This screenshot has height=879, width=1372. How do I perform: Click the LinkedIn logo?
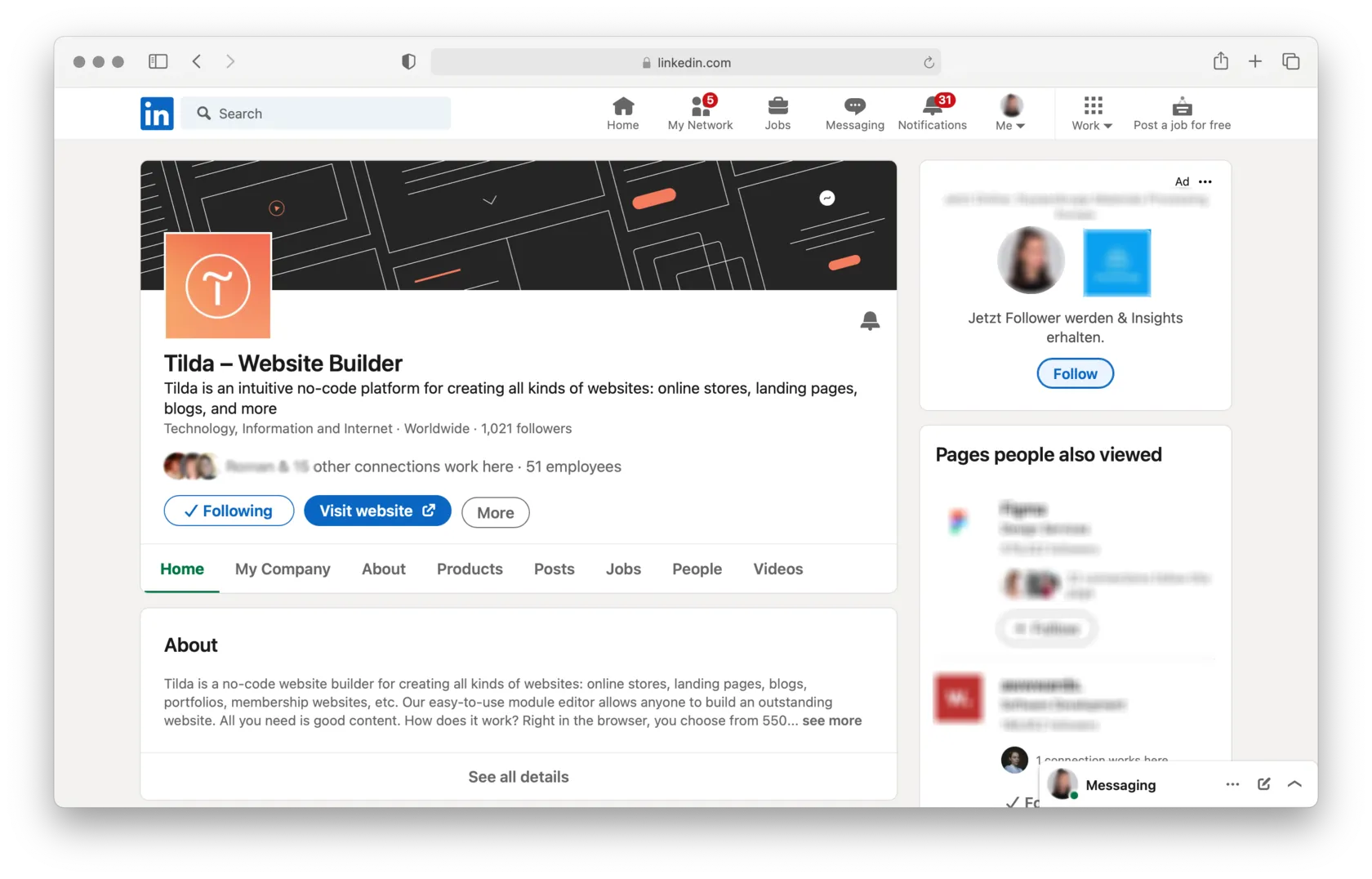click(x=157, y=114)
